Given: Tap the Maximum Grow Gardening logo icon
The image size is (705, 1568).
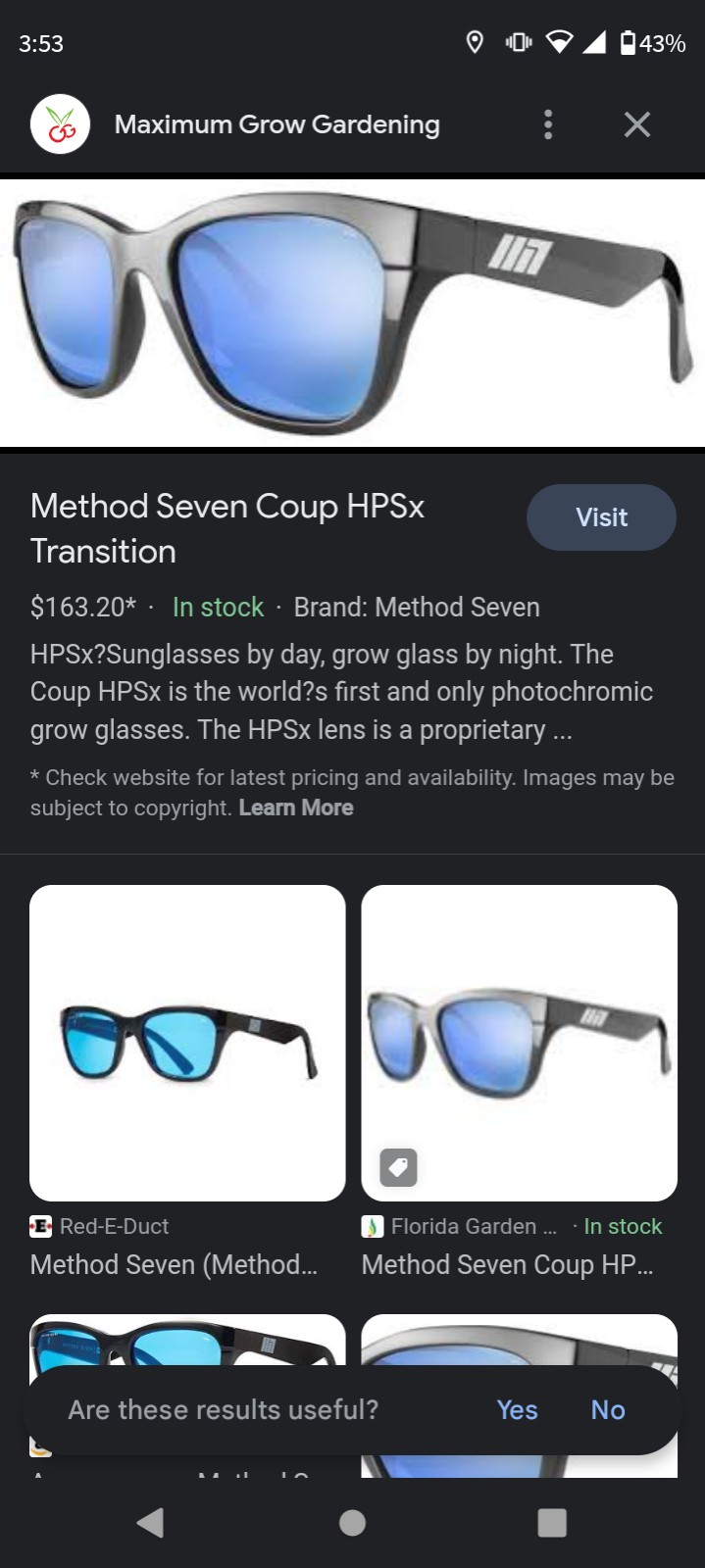Looking at the screenshot, I should [60, 124].
